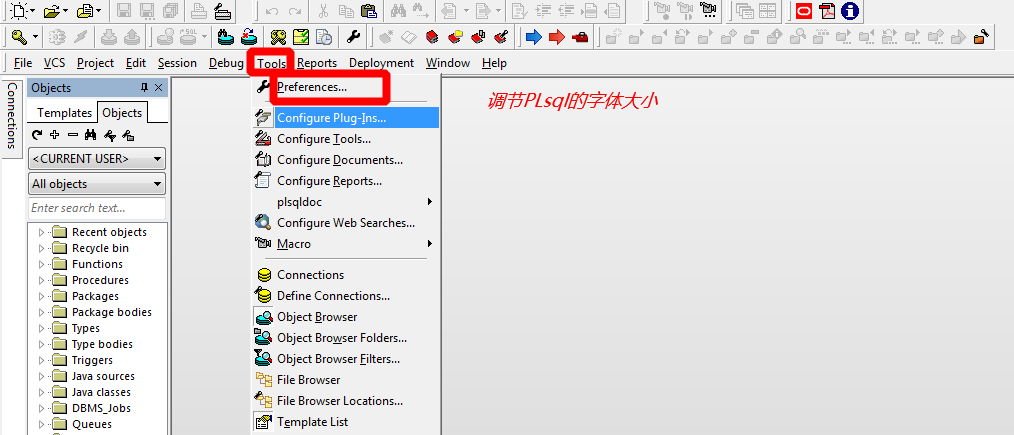Click the plain red books icon
Image resolution: width=1014 pixels, height=435 pixels.
(x=433, y=37)
